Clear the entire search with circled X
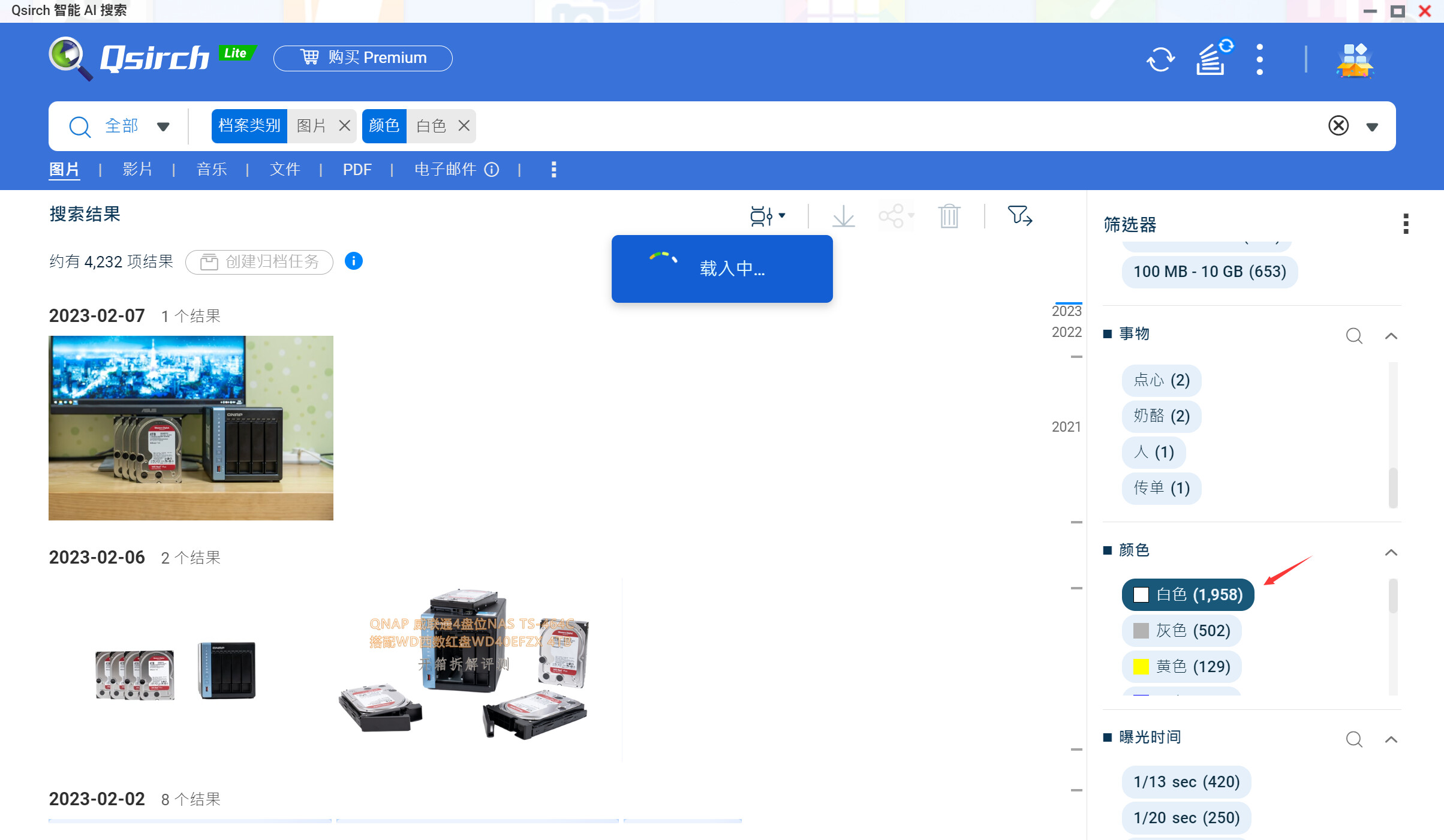 [1338, 126]
